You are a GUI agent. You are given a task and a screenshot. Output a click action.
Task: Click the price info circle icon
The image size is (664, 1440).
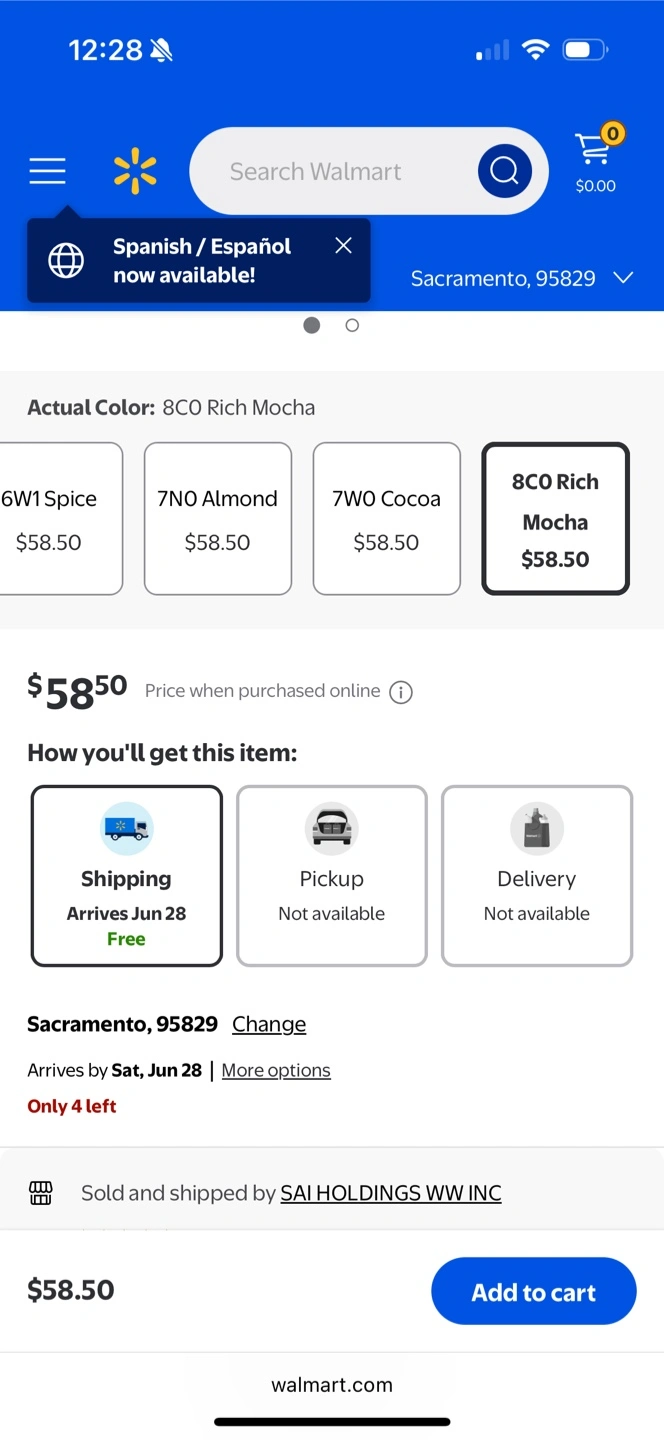[x=401, y=692]
